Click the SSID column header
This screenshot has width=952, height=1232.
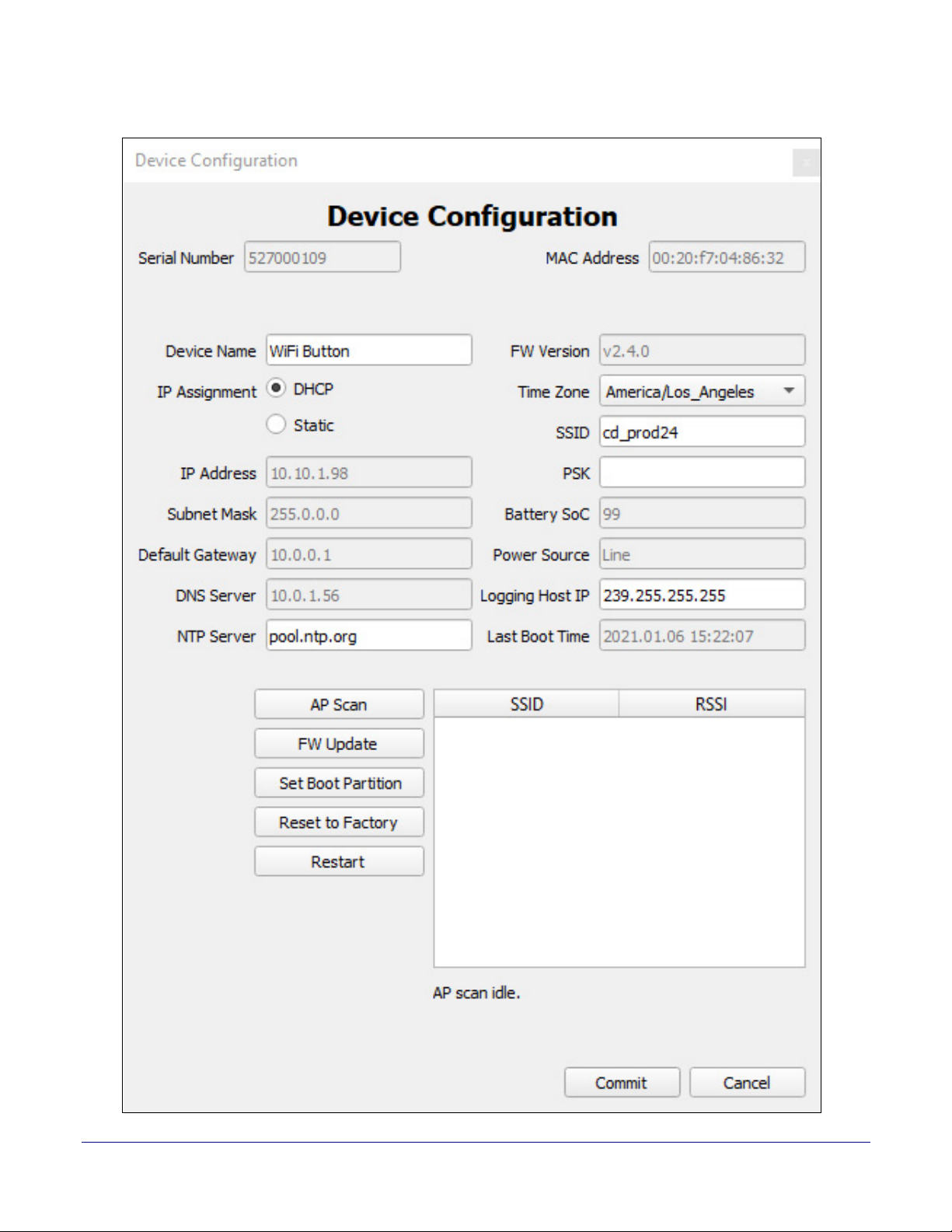(526, 703)
